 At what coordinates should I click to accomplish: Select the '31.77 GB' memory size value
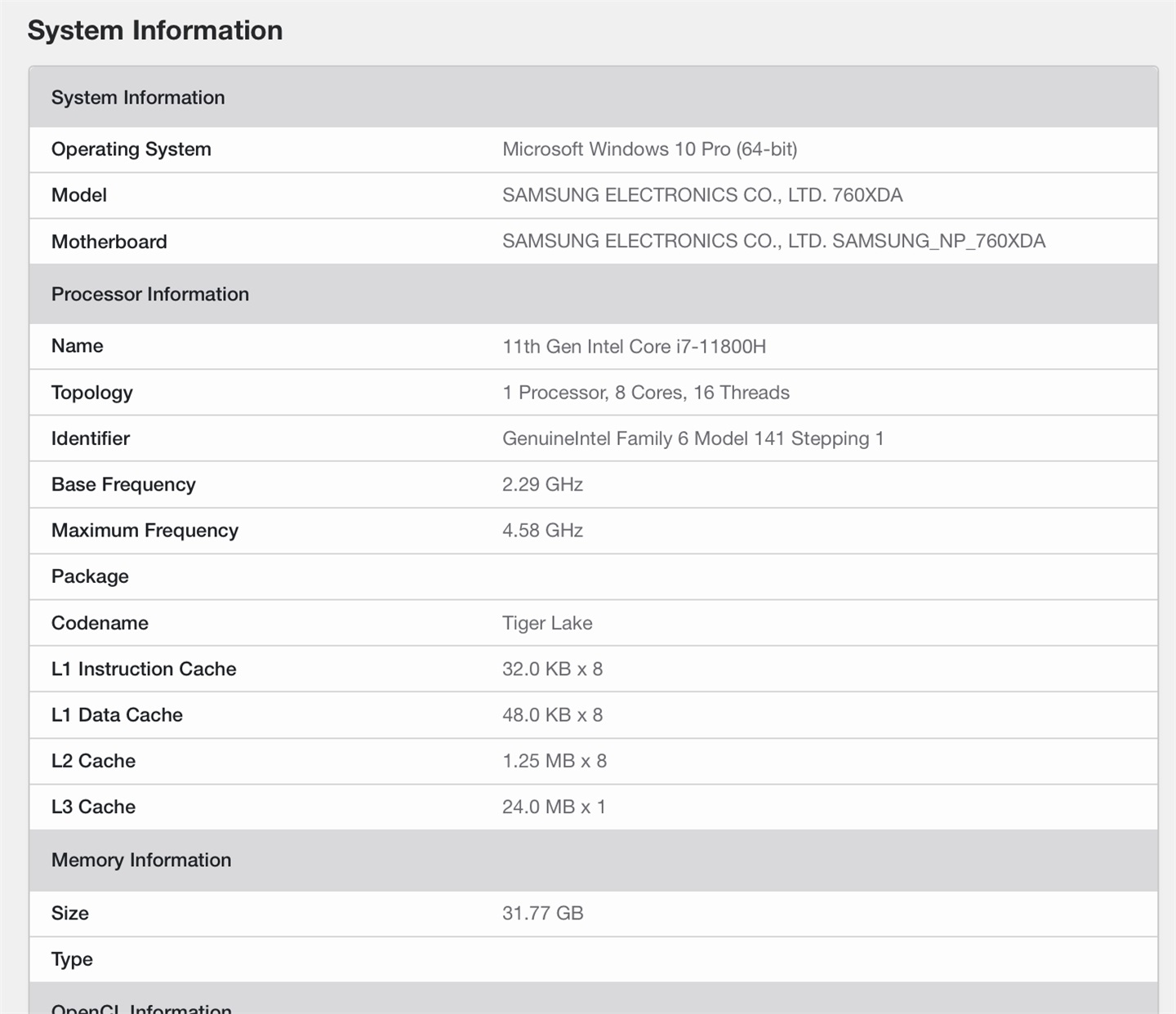[x=543, y=913]
